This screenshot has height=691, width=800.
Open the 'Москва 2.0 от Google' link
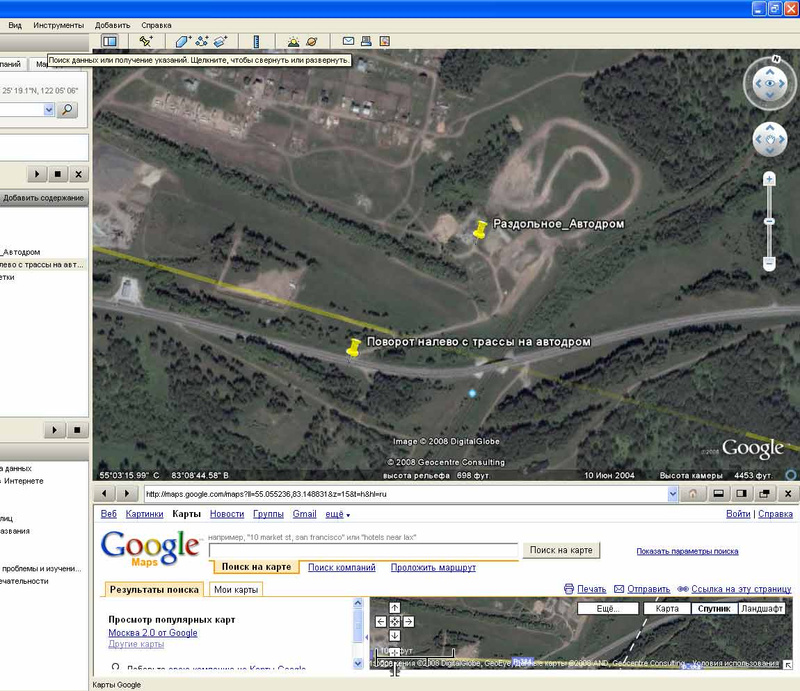coord(152,632)
